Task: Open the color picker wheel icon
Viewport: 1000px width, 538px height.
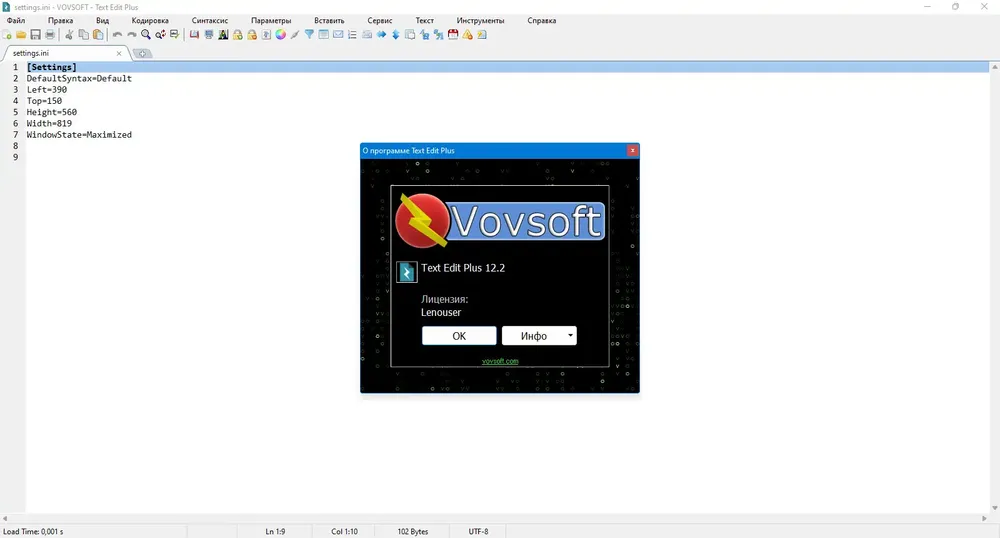Action: point(281,34)
